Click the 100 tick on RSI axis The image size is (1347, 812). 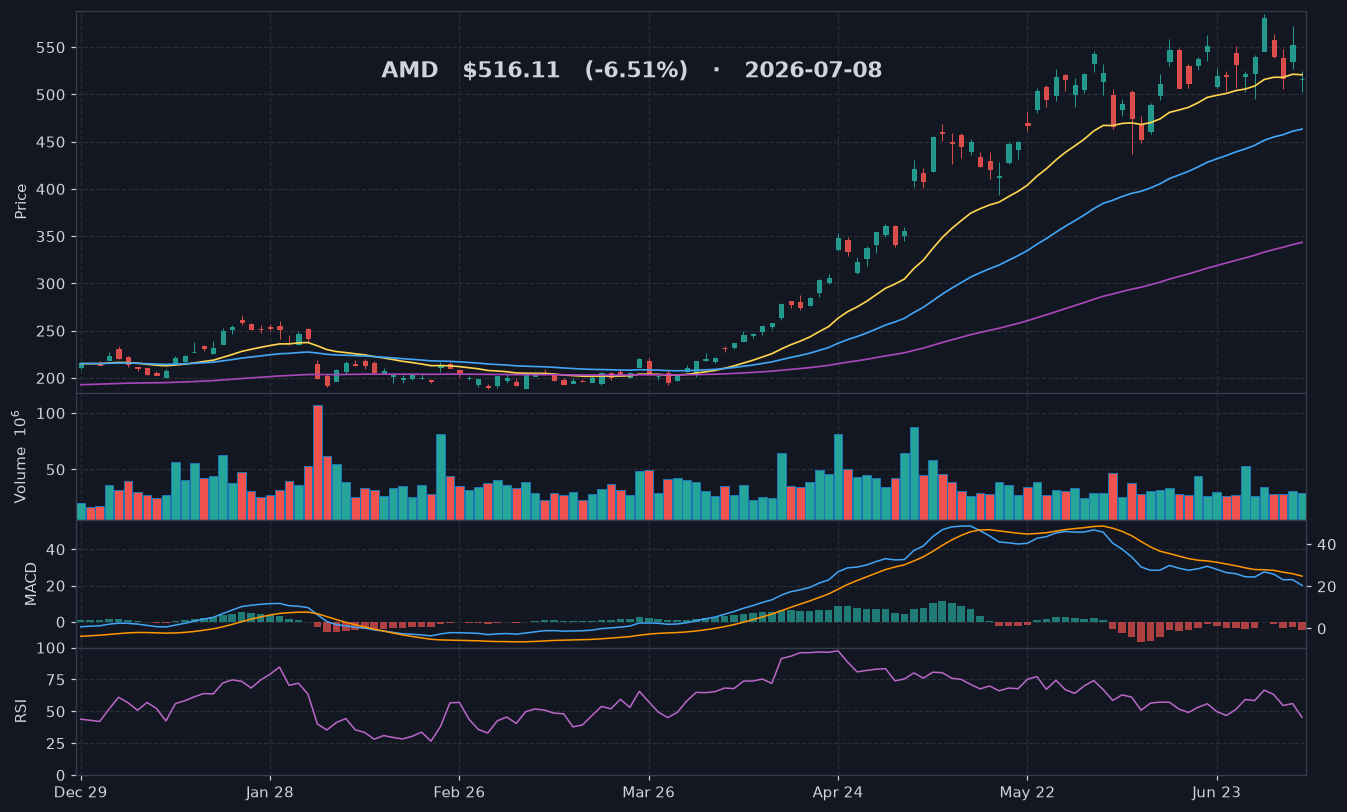tap(51, 649)
